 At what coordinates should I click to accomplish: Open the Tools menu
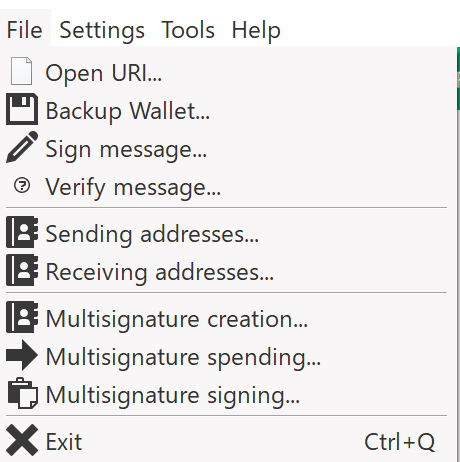pyautogui.click(x=188, y=30)
